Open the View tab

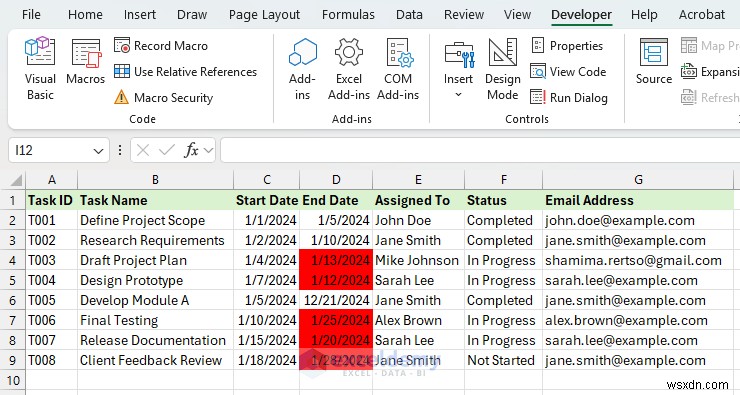point(517,15)
